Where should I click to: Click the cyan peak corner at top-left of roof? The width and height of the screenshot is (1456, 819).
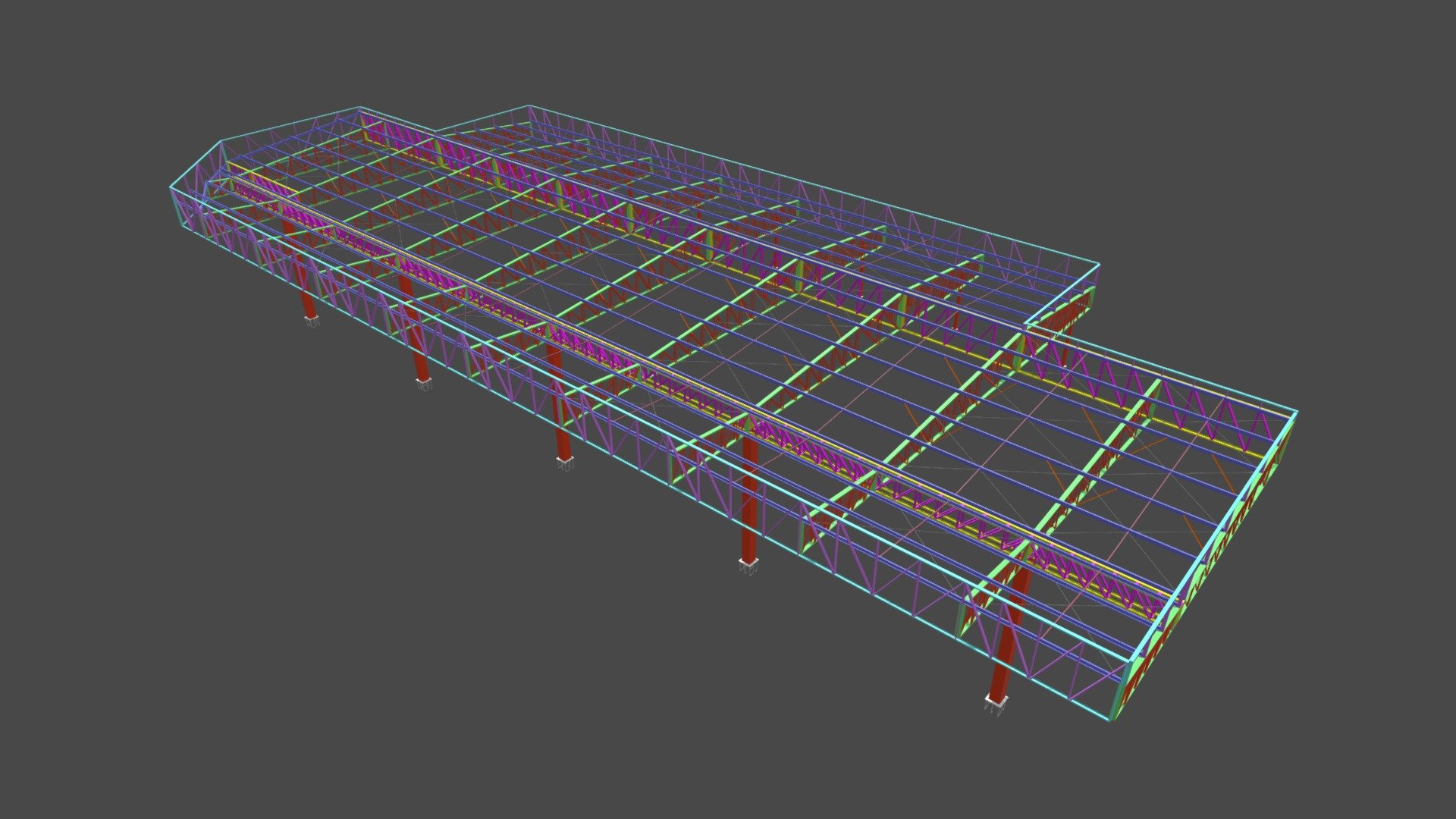pos(359,107)
